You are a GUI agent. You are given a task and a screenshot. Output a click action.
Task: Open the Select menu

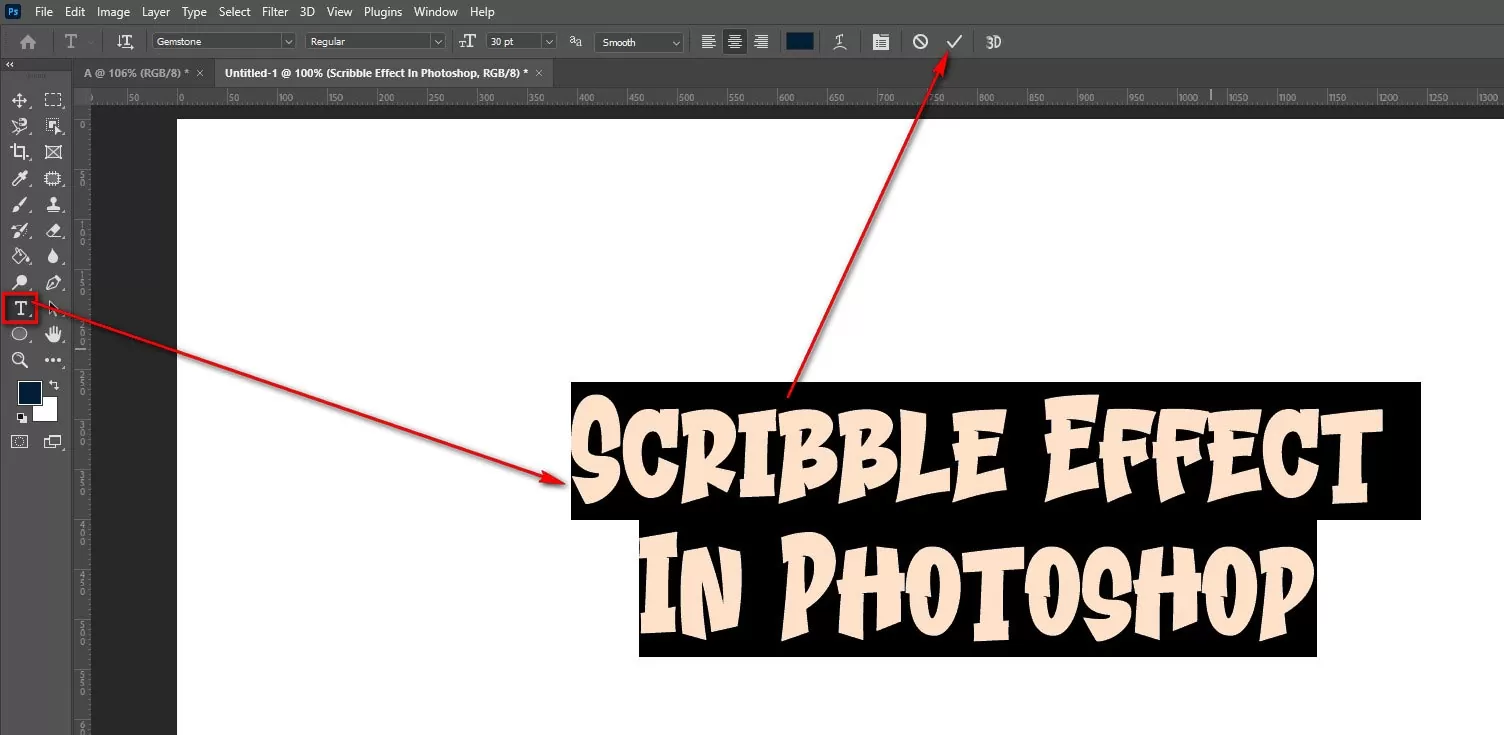tap(235, 12)
